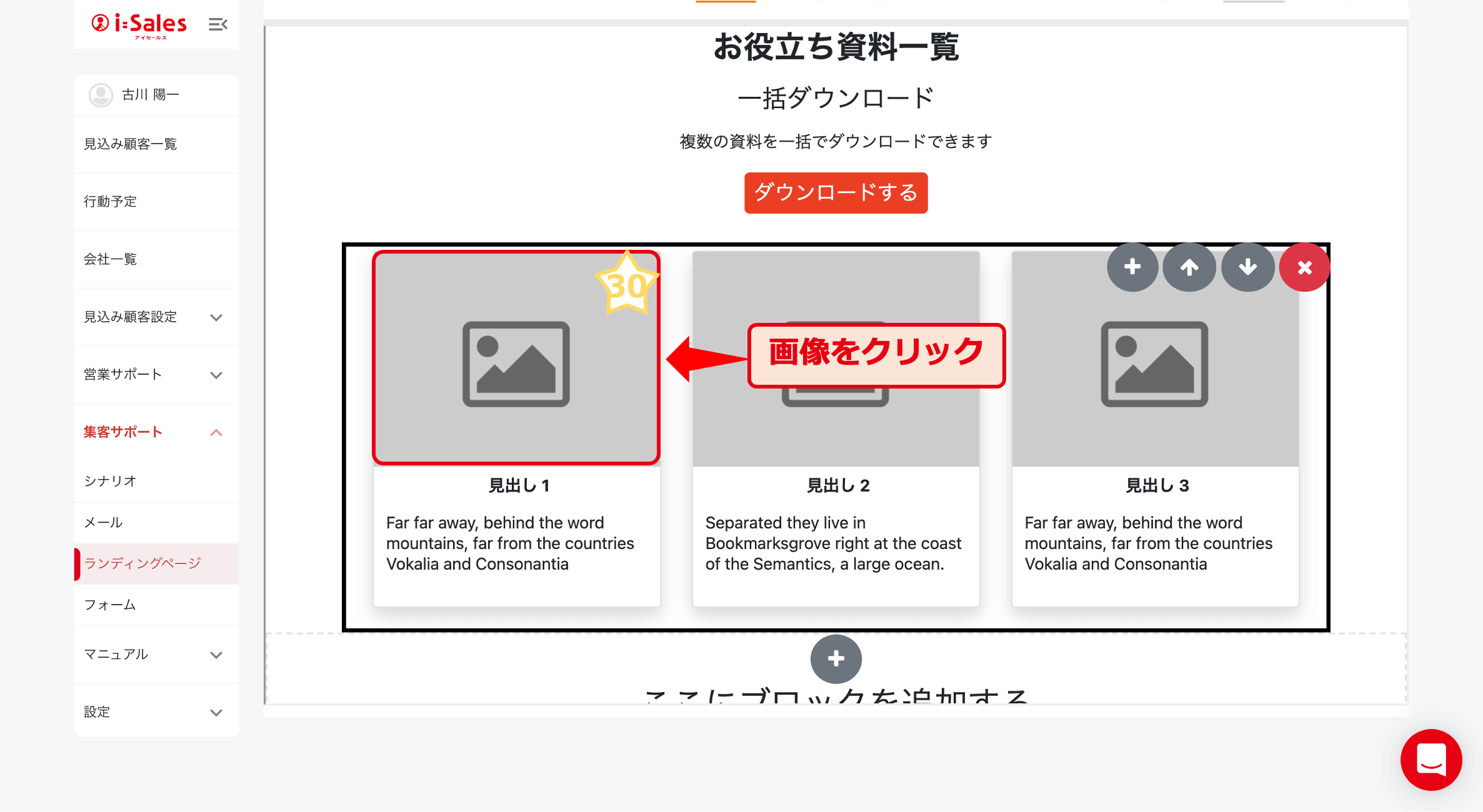Go to the 見込み顧客一覧 page
This screenshot has height=812, width=1483.
coord(131,144)
